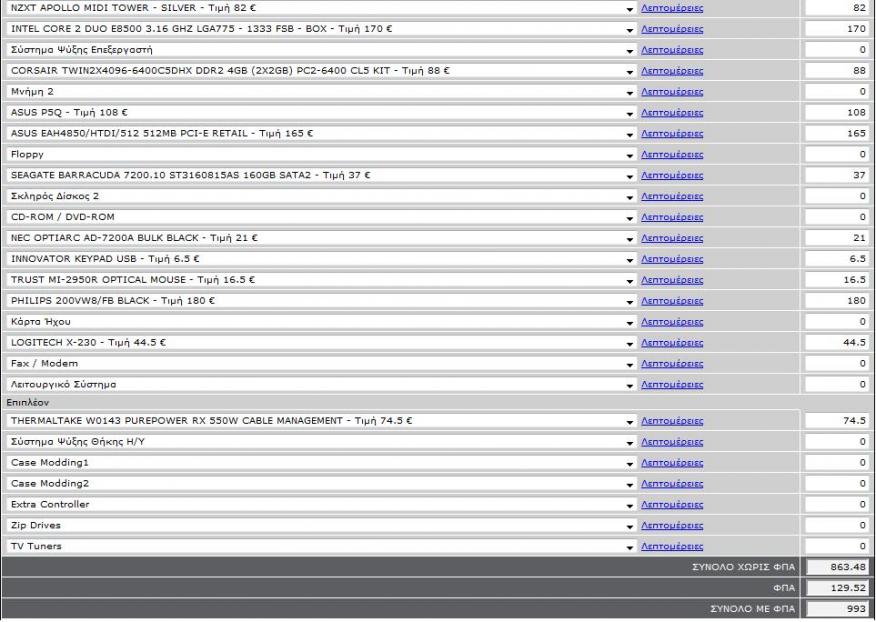
Task: Open the ASUS EAH4850 graphics card dropdown
Action: click(320, 134)
